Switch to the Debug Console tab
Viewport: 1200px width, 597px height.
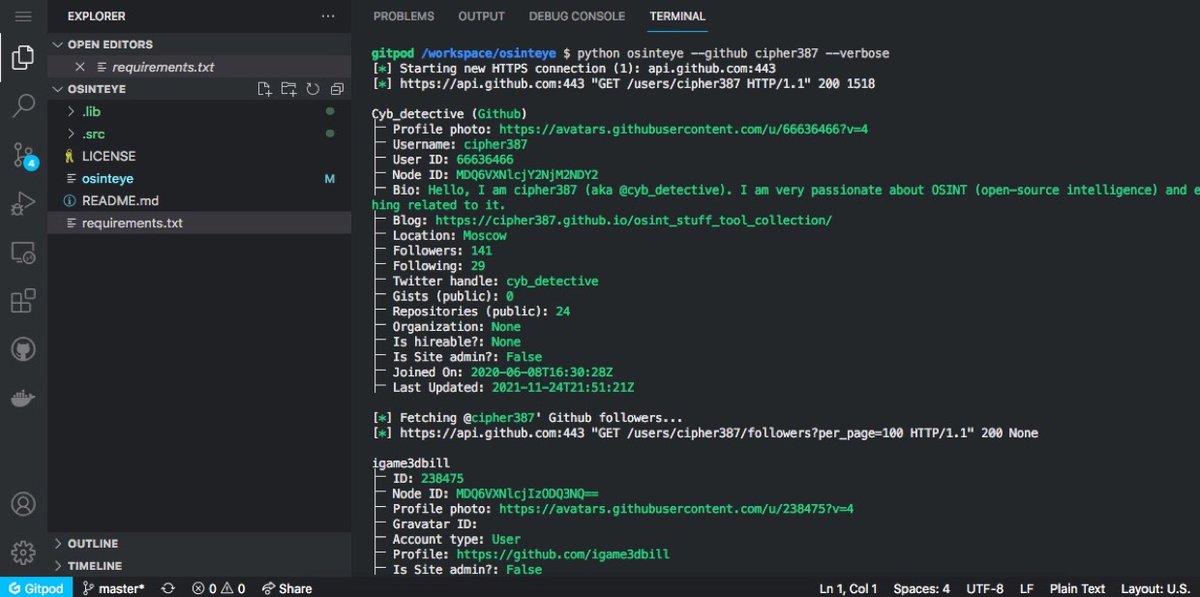(x=577, y=16)
